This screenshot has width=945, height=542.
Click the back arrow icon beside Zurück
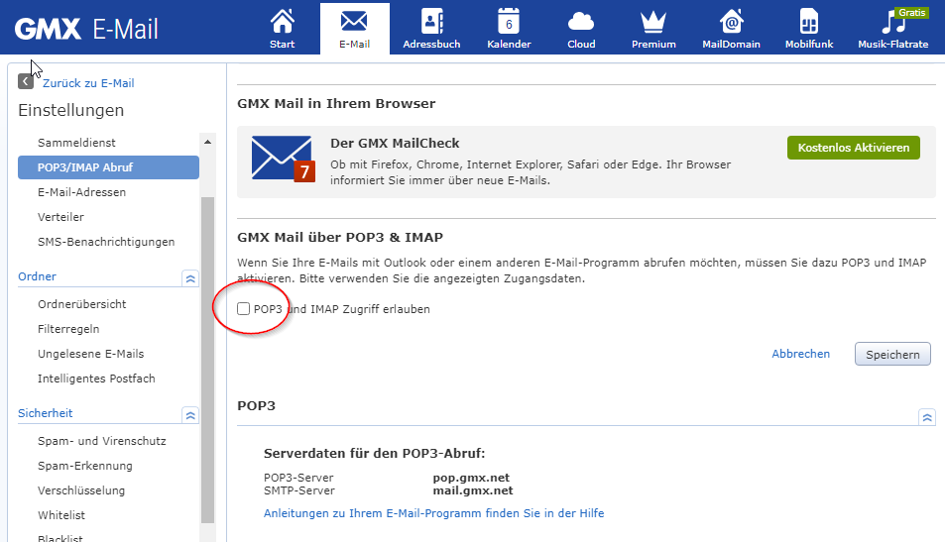tap(26, 81)
